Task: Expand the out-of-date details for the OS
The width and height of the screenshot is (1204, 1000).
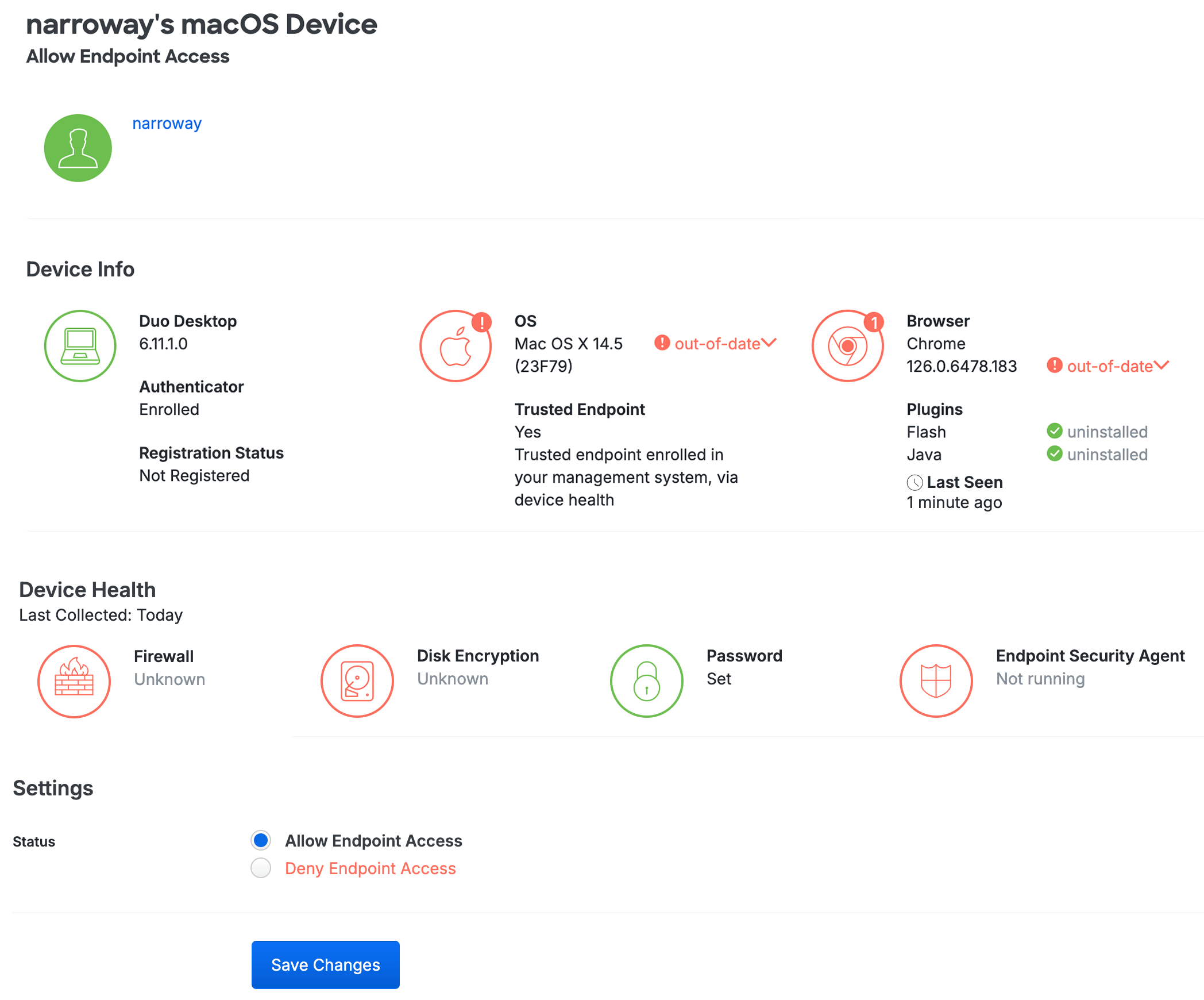Action: (x=770, y=343)
